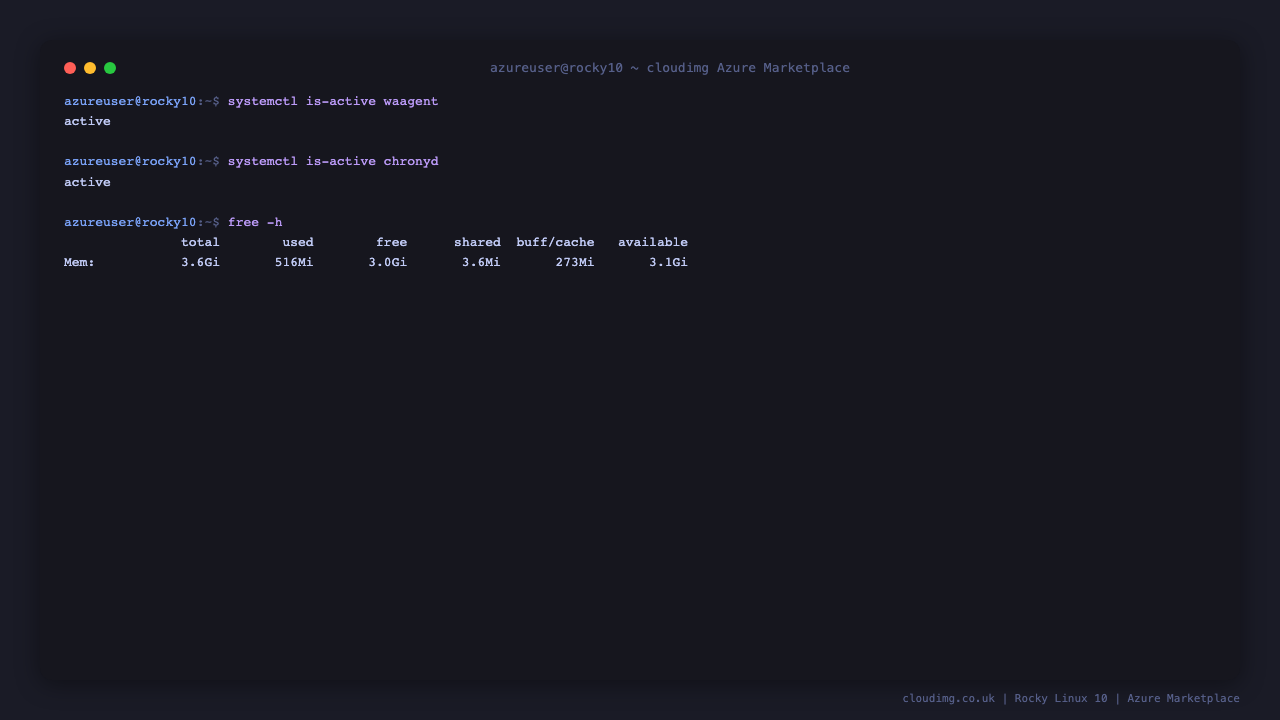Screen dimensions: 1280x720
Task: Click the green maximize window dot
Action: click(x=110, y=68)
